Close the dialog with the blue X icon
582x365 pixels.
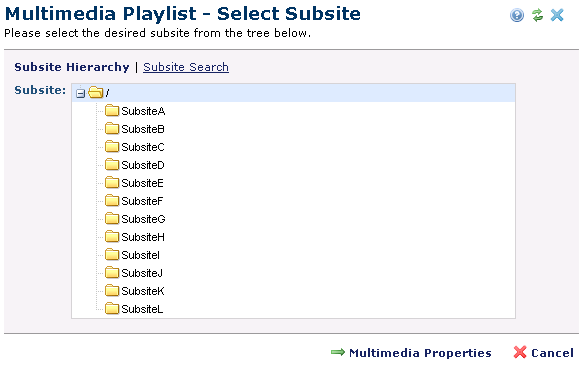(557, 15)
